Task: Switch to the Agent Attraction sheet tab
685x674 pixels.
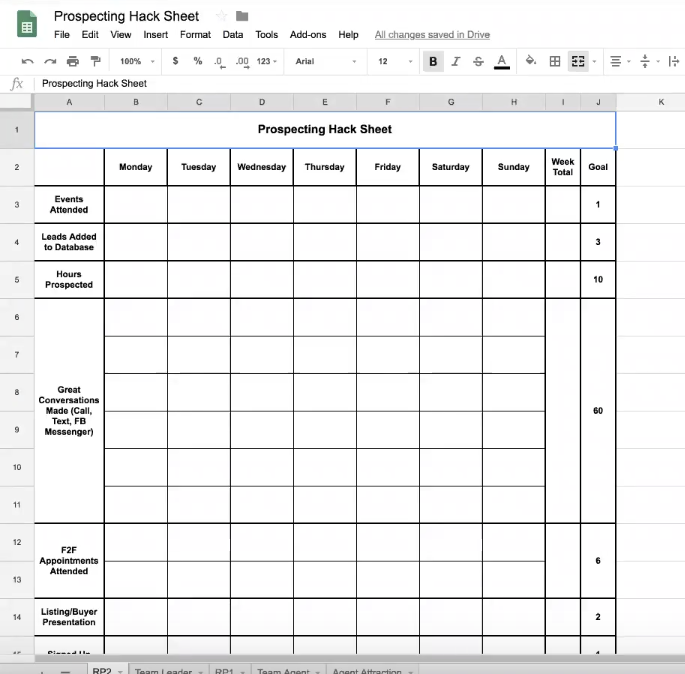Action: point(372,670)
